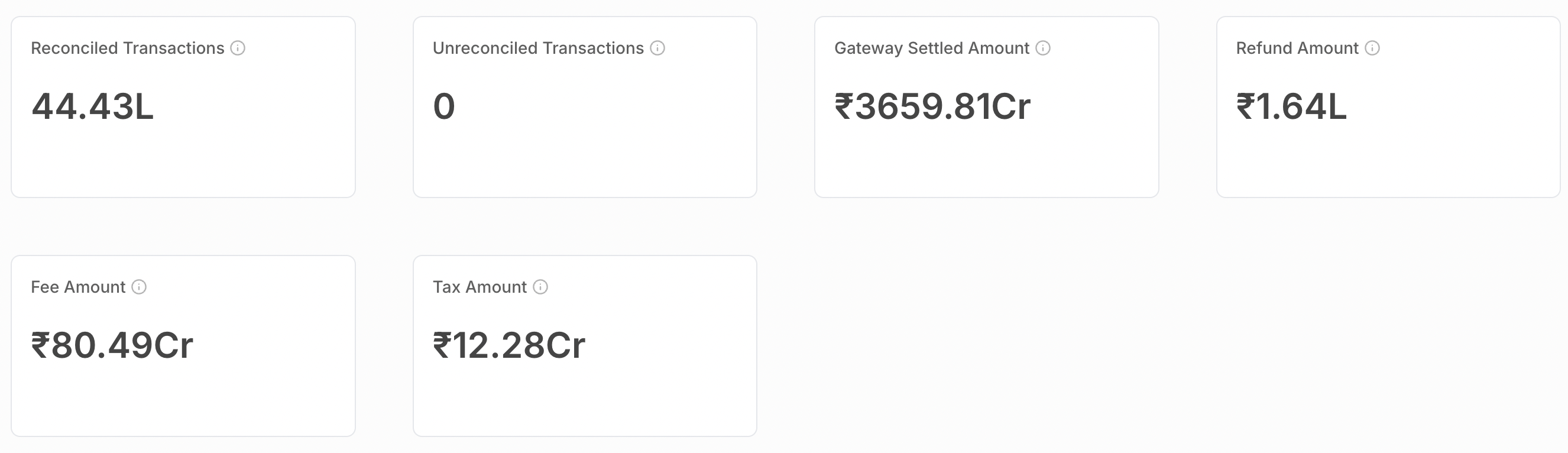Click the Unreconciled Transactions info icon
The height and width of the screenshot is (453, 1568).
coord(657,48)
